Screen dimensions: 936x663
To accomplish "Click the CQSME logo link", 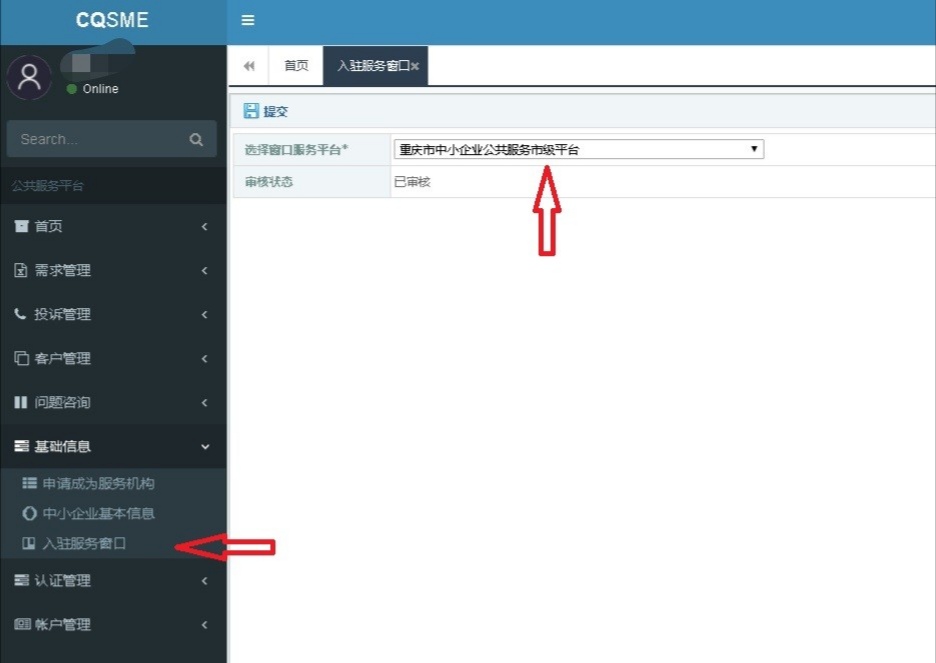I will pos(112,20).
